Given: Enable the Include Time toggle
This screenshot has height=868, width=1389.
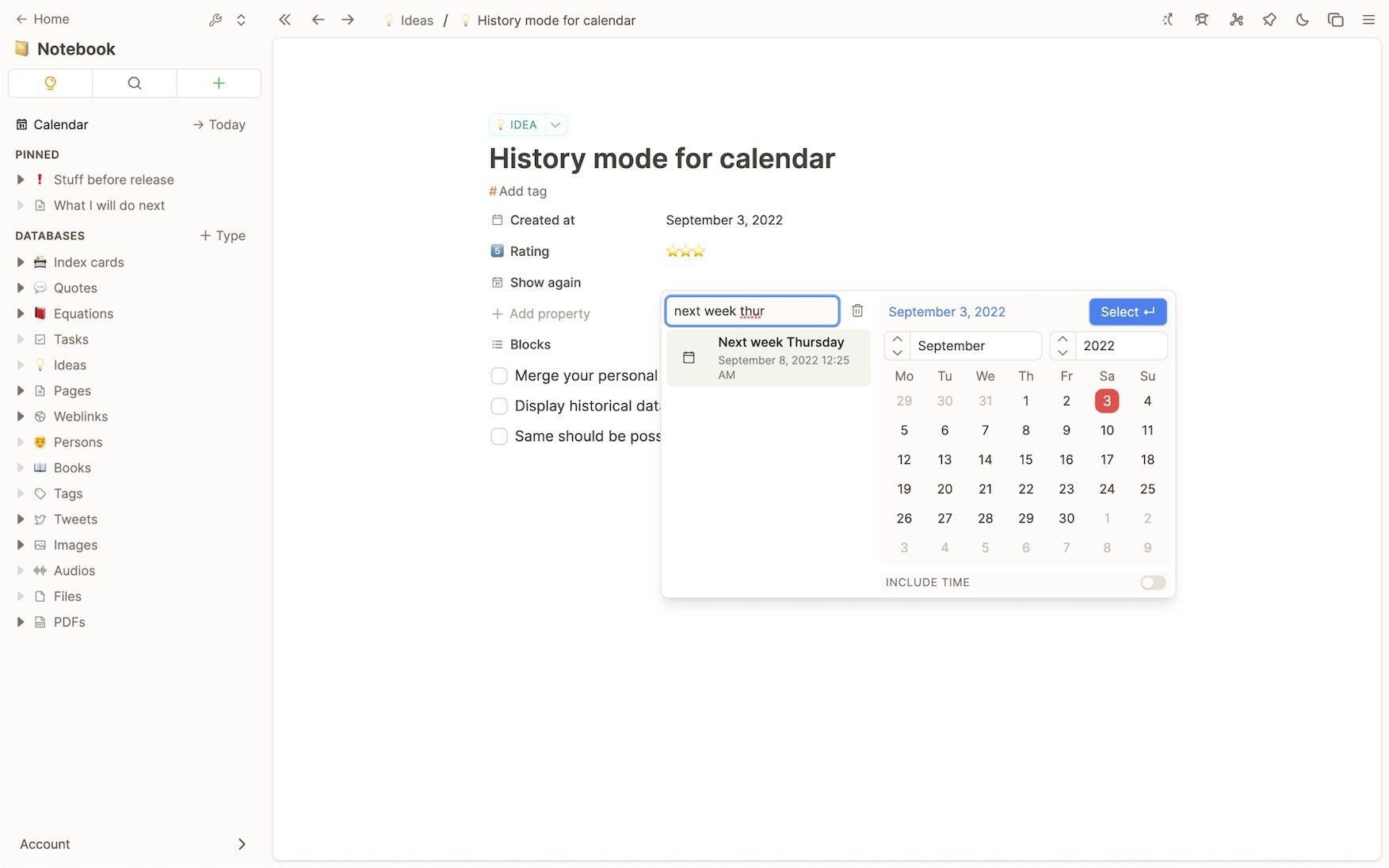Looking at the screenshot, I should tap(1153, 583).
